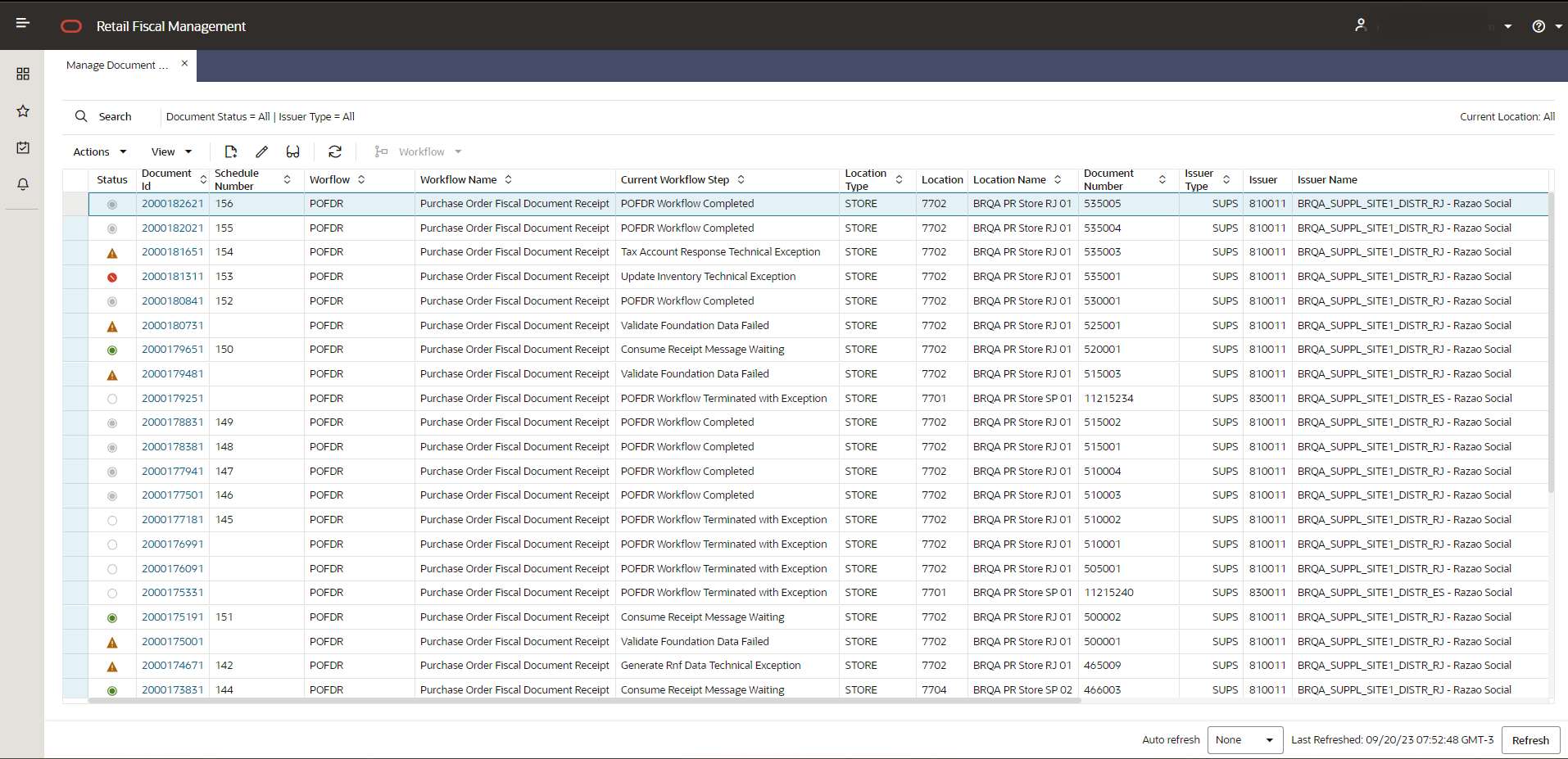Image resolution: width=1568 pixels, height=759 pixels.
Task: Open Tasks using the clipboard sidebar icon
Action: point(22,147)
